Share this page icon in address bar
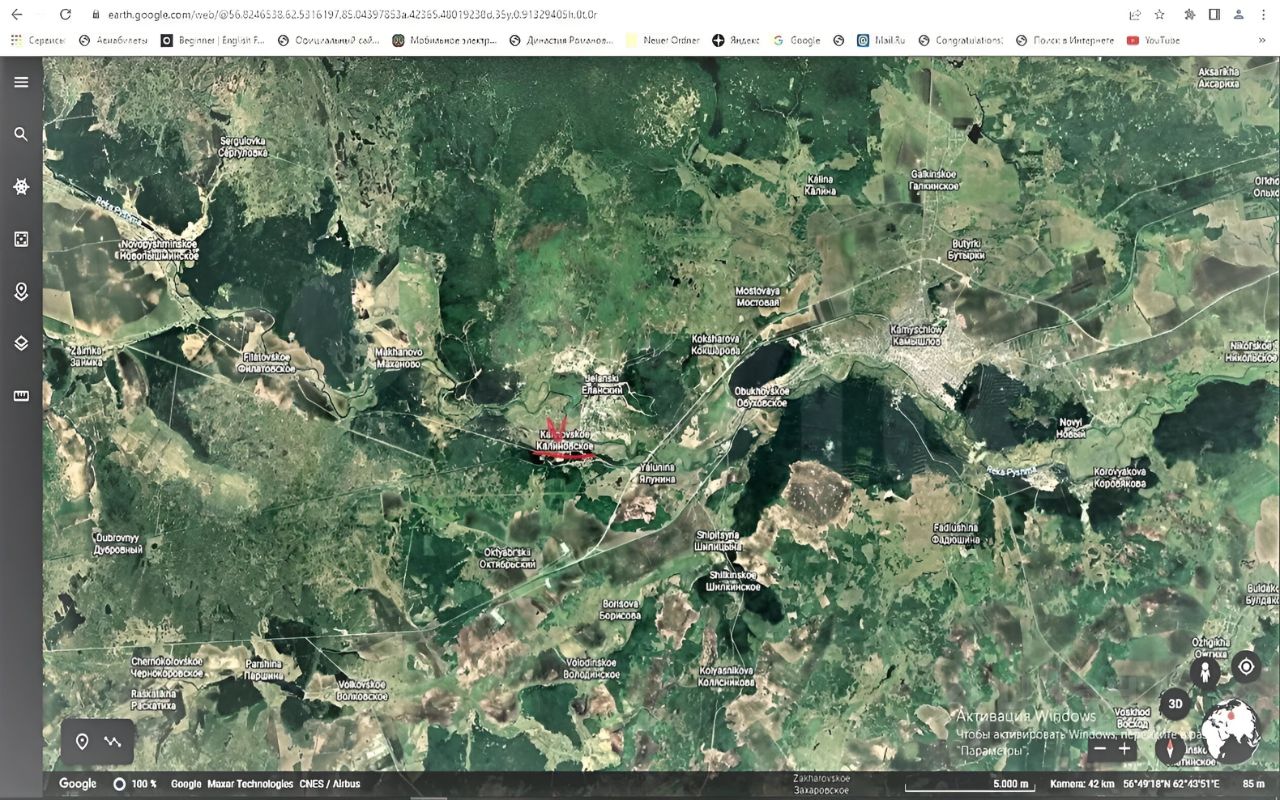Screen dimensions: 1280x800 pos(1135,15)
